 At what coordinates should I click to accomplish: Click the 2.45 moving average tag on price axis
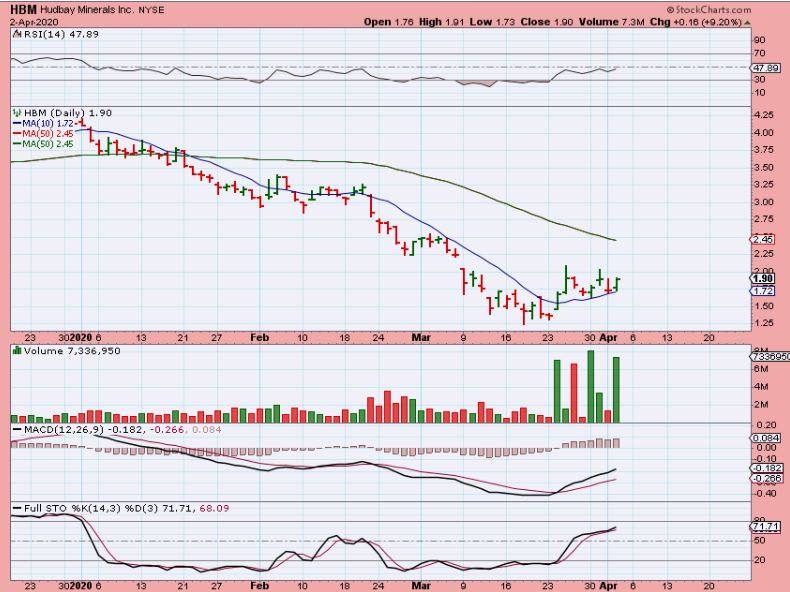tap(763, 239)
